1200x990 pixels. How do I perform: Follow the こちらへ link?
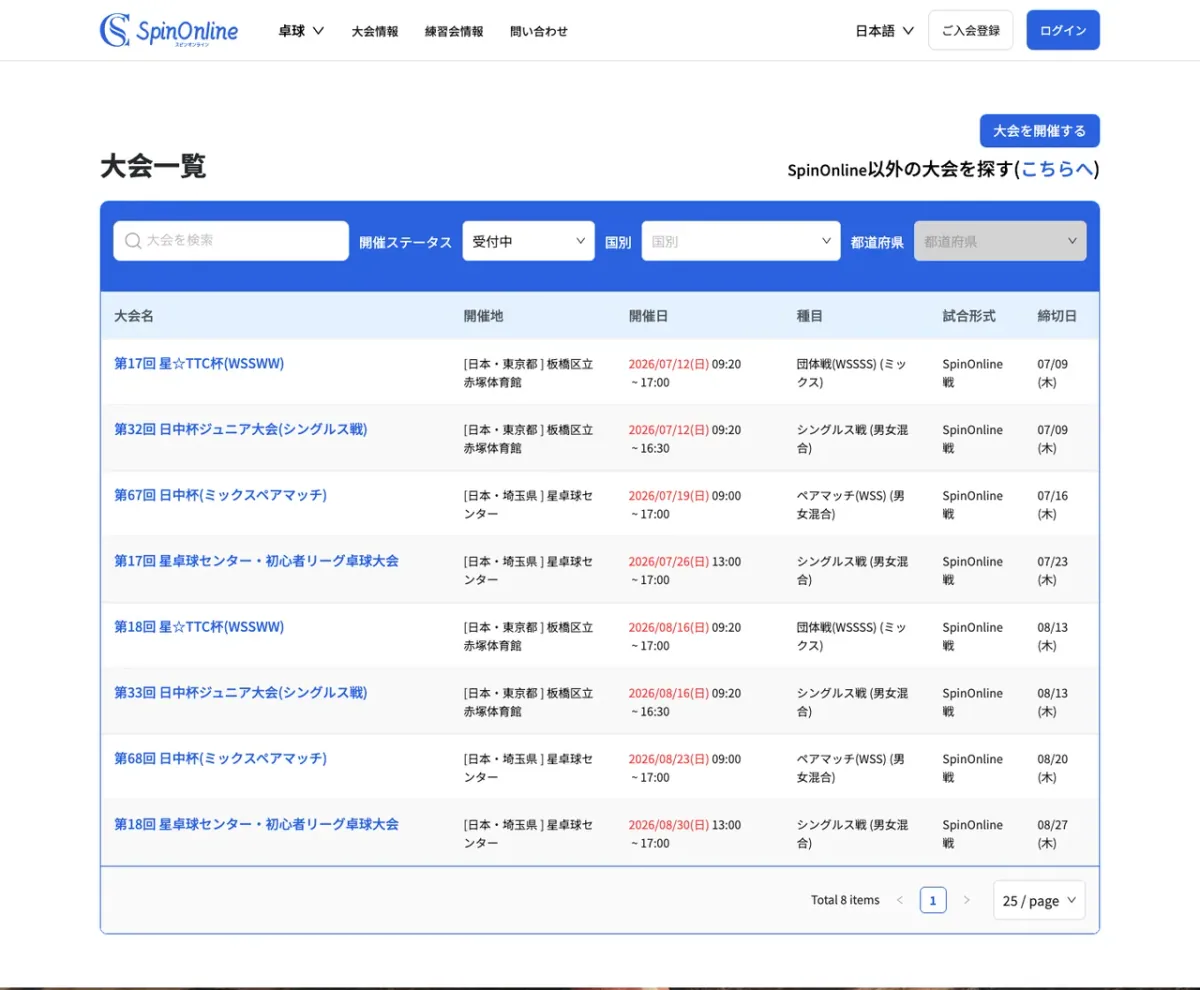[x=1057, y=169]
